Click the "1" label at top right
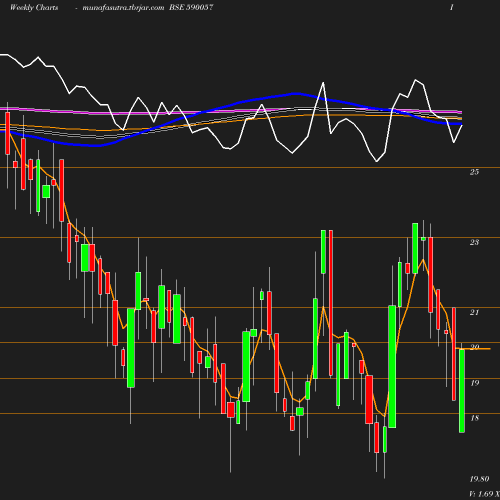Viewport: 500px width, 500px height. pyautogui.click(x=452, y=7)
